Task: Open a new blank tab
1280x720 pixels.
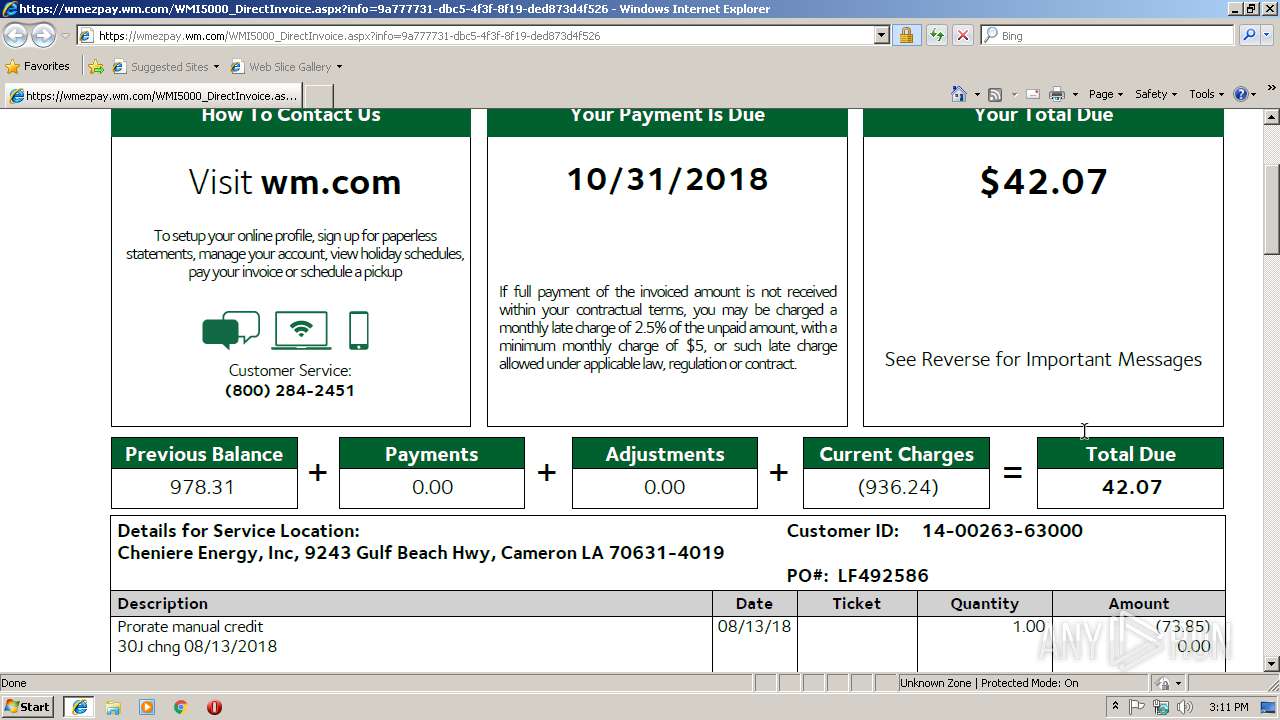Action: pyautogui.click(x=318, y=96)
